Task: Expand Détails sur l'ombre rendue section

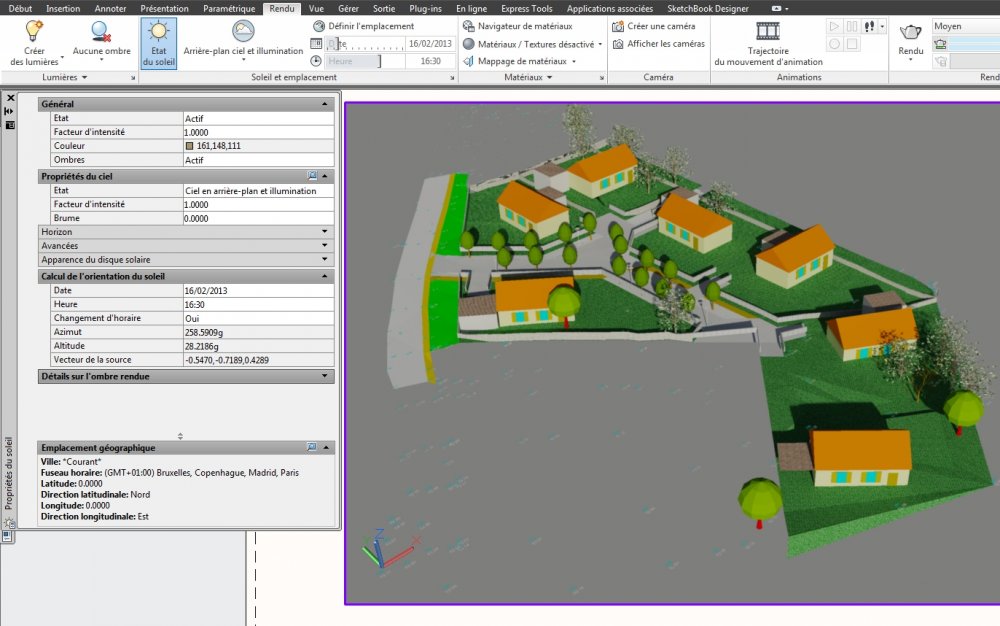Action: click(x=186, y=377)
